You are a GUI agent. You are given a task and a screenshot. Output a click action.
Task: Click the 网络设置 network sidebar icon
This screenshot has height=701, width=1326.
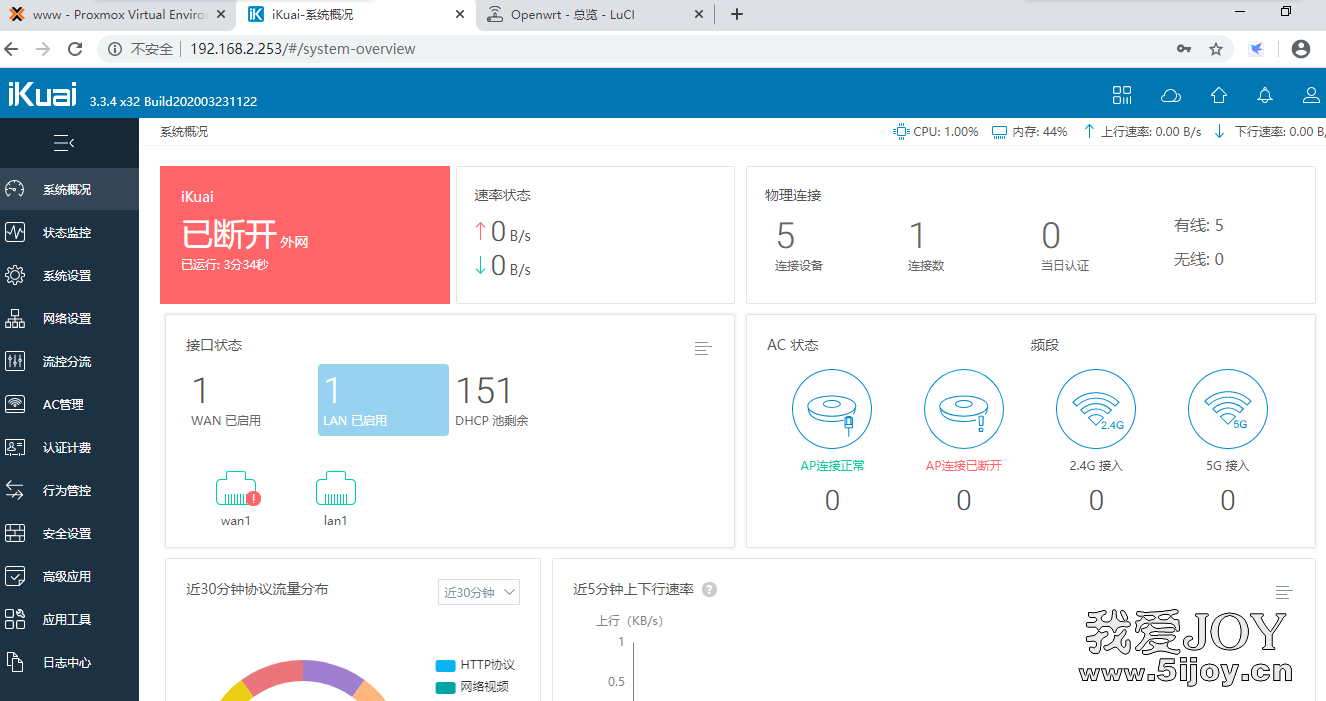(x=15, y=318)
